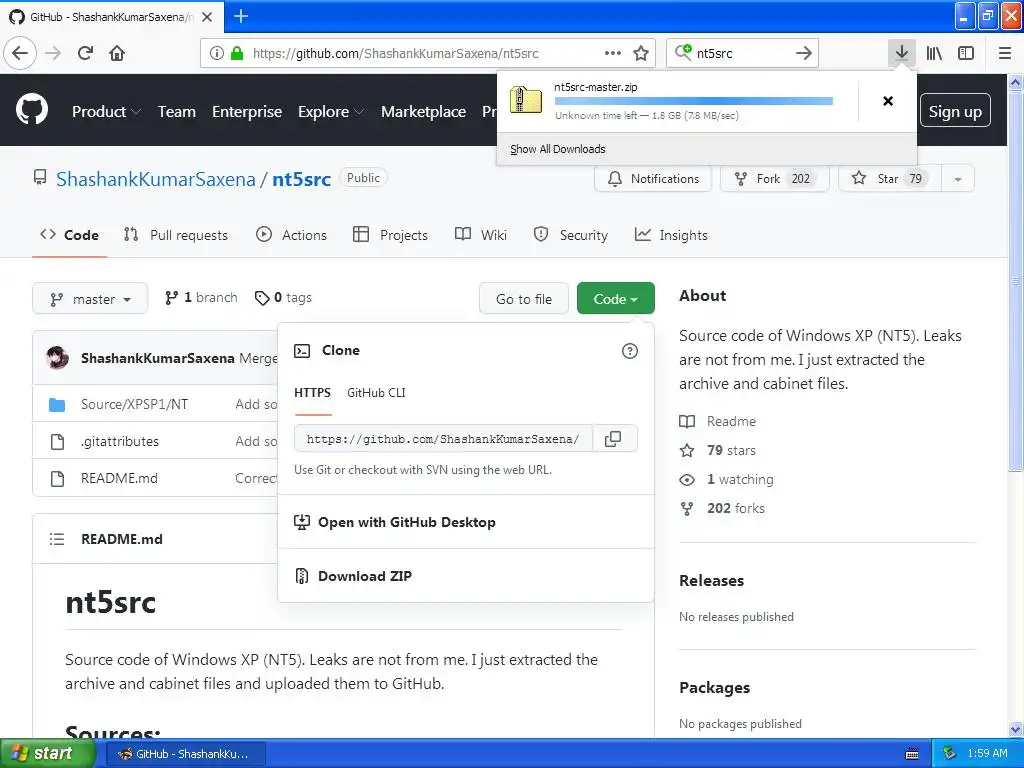Viewport: 1024px width, 768px height.
Task: Switch to the Projects tab
Action: (390, 235)
